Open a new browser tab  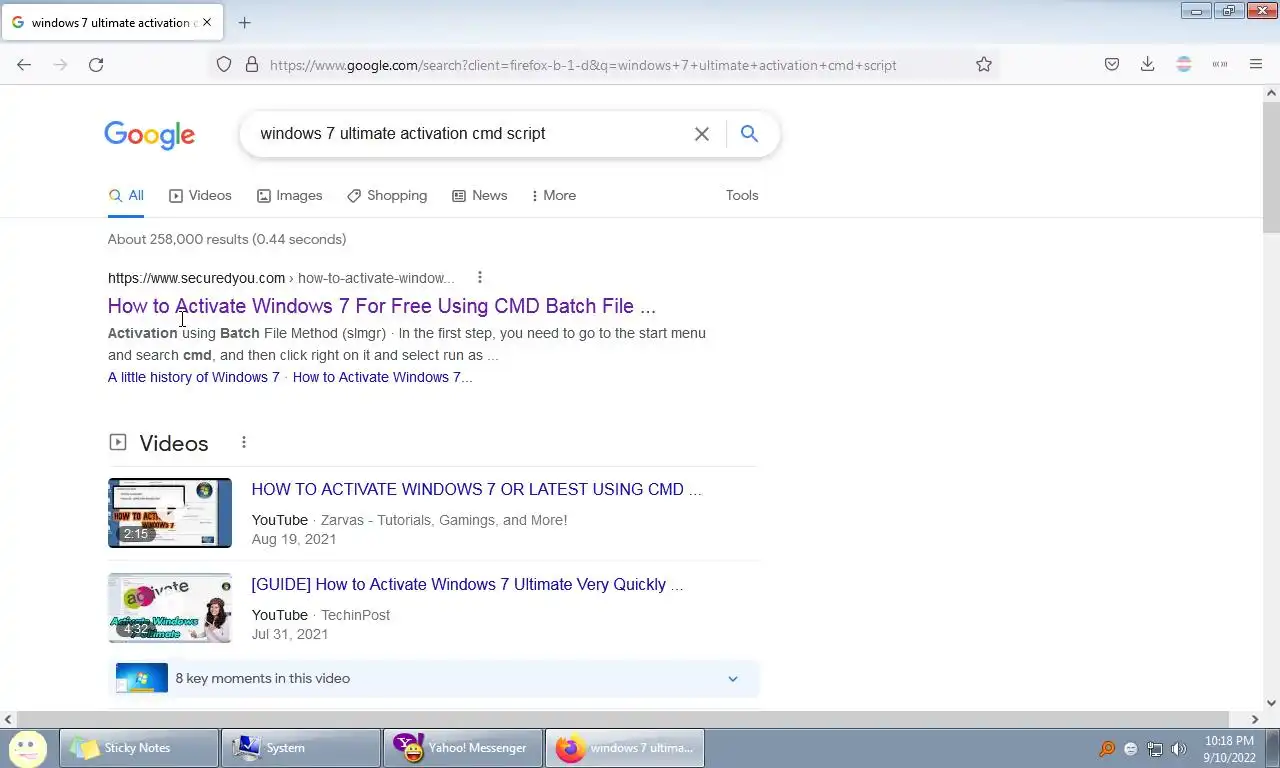pyautogui.click(x=244, y=22)
